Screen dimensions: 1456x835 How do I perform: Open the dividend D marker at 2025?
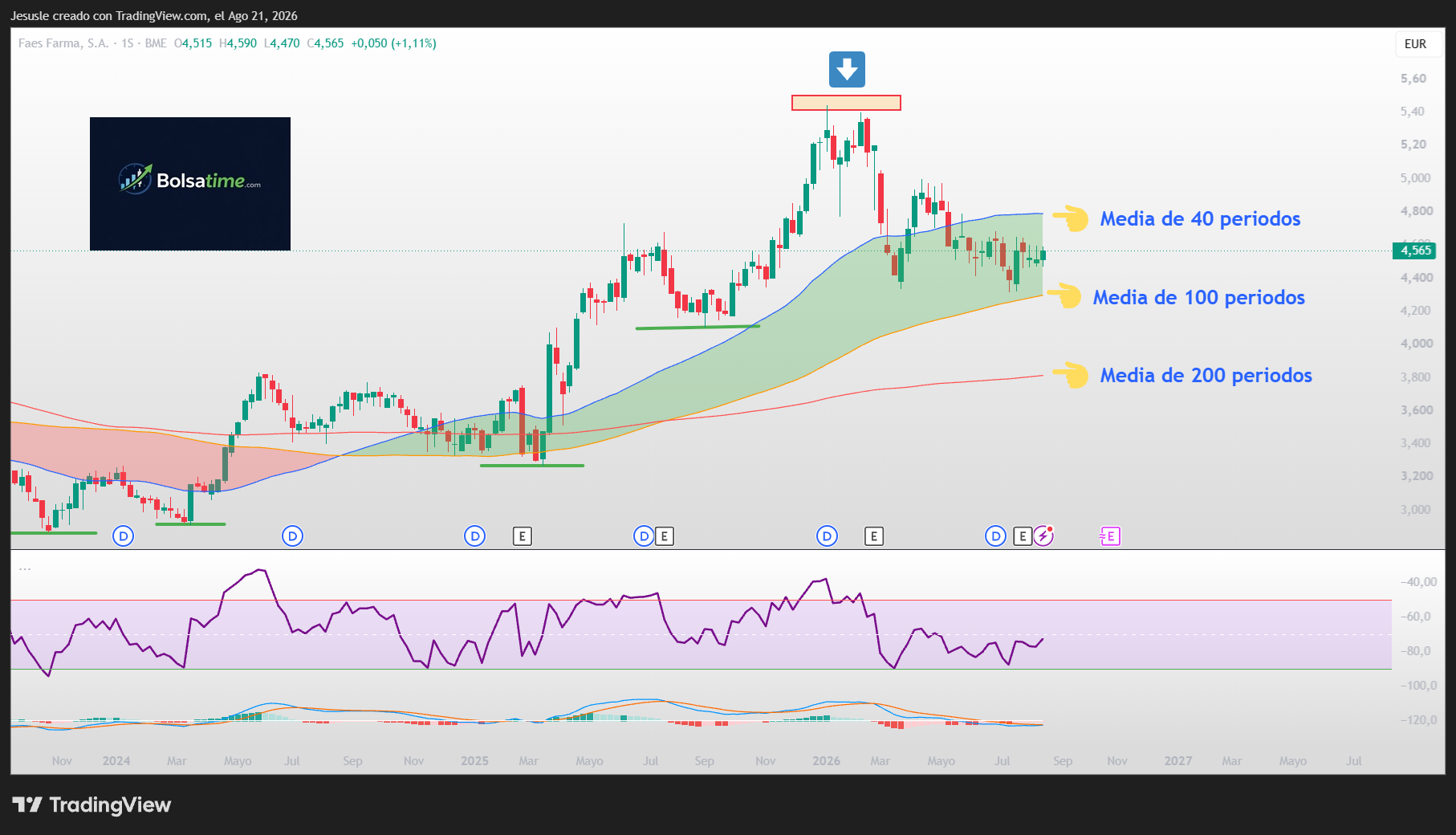click(475, 536)
